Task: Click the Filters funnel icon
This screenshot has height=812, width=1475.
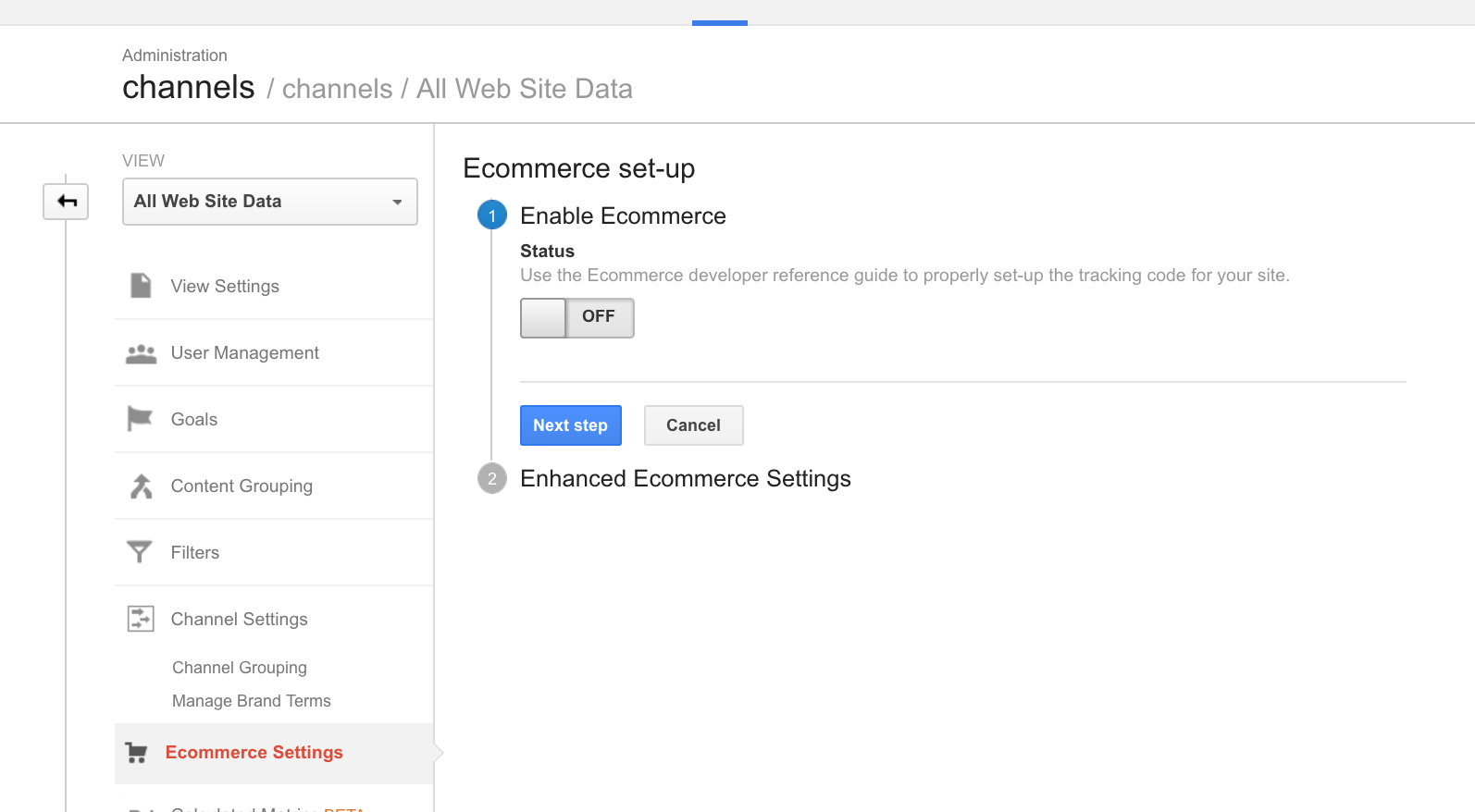Action: click(140, 552)
